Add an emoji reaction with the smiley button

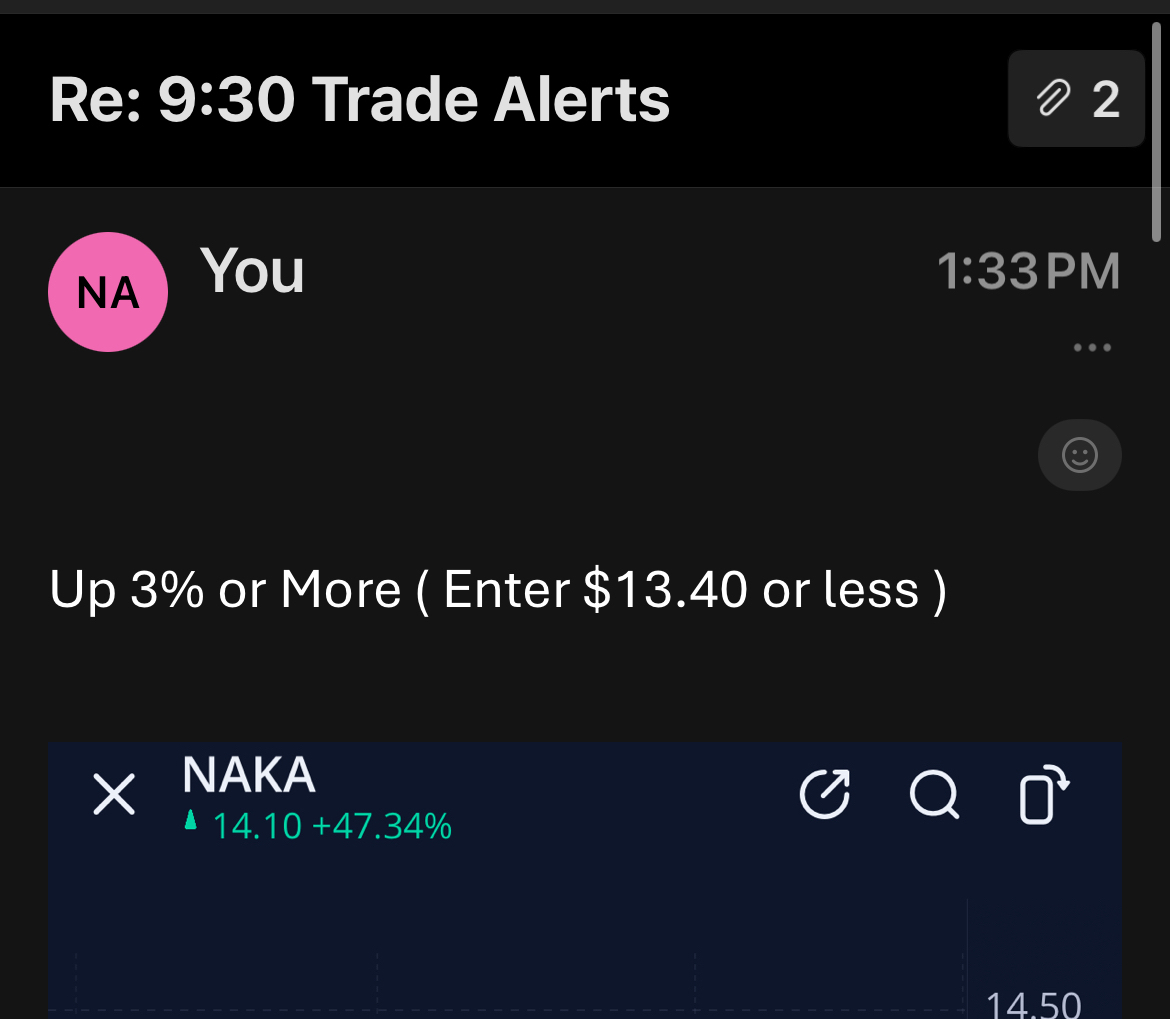click(x=1080, y=455)
